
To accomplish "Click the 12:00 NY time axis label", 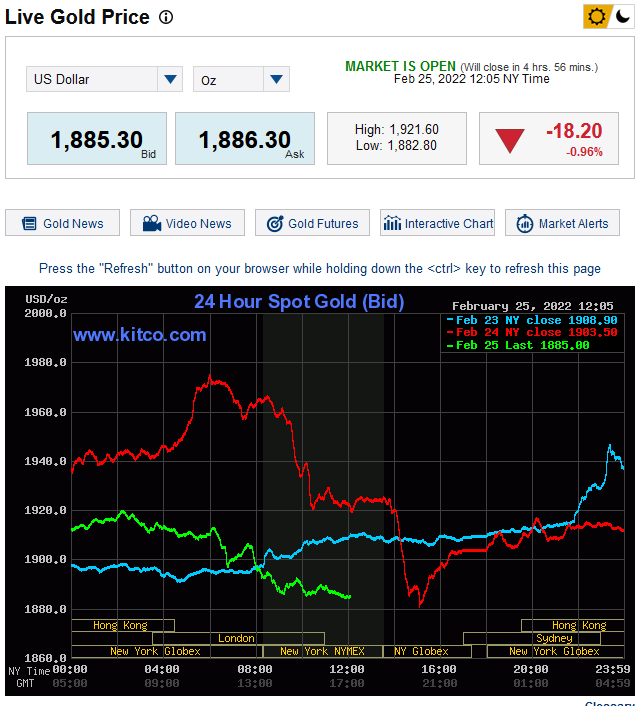I will coord(346,670).
